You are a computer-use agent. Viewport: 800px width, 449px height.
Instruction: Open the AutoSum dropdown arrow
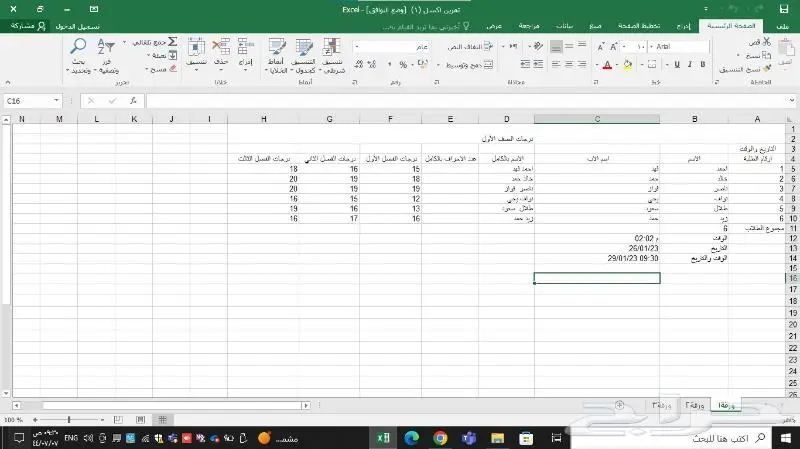point(124,42)
